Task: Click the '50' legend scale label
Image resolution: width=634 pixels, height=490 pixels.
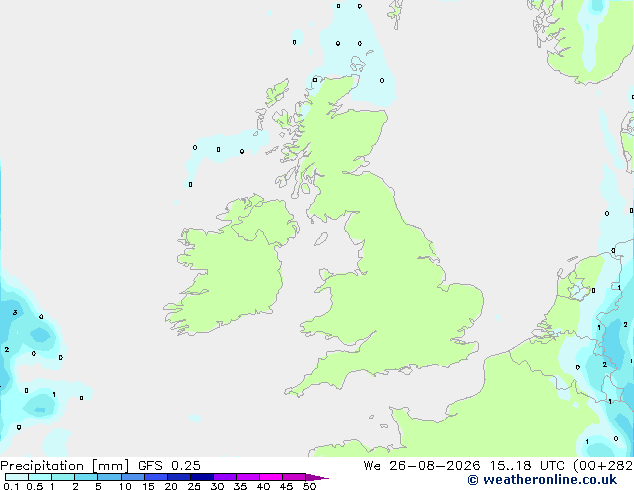Action: pos(309,486)
